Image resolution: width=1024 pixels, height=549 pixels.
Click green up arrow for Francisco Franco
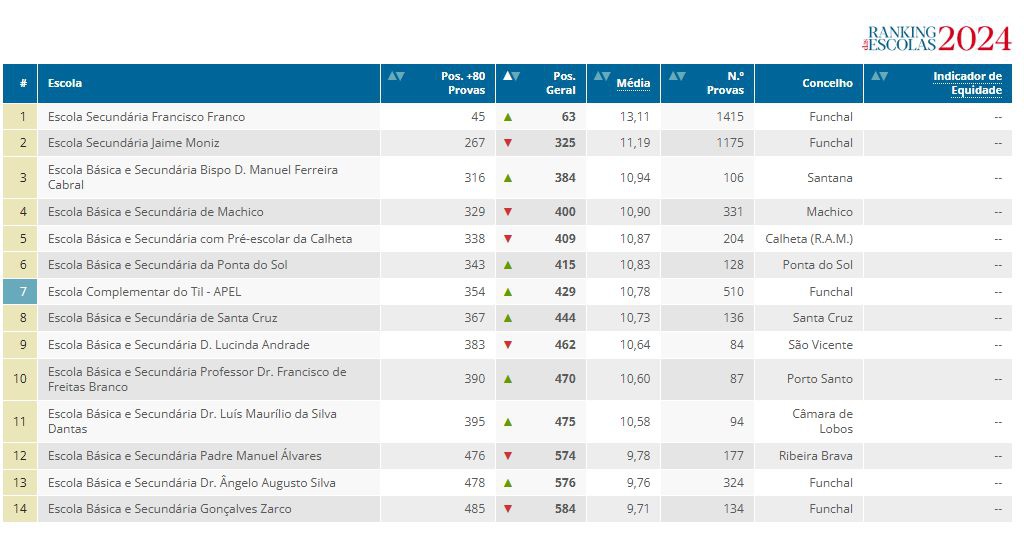coord(508,117)
